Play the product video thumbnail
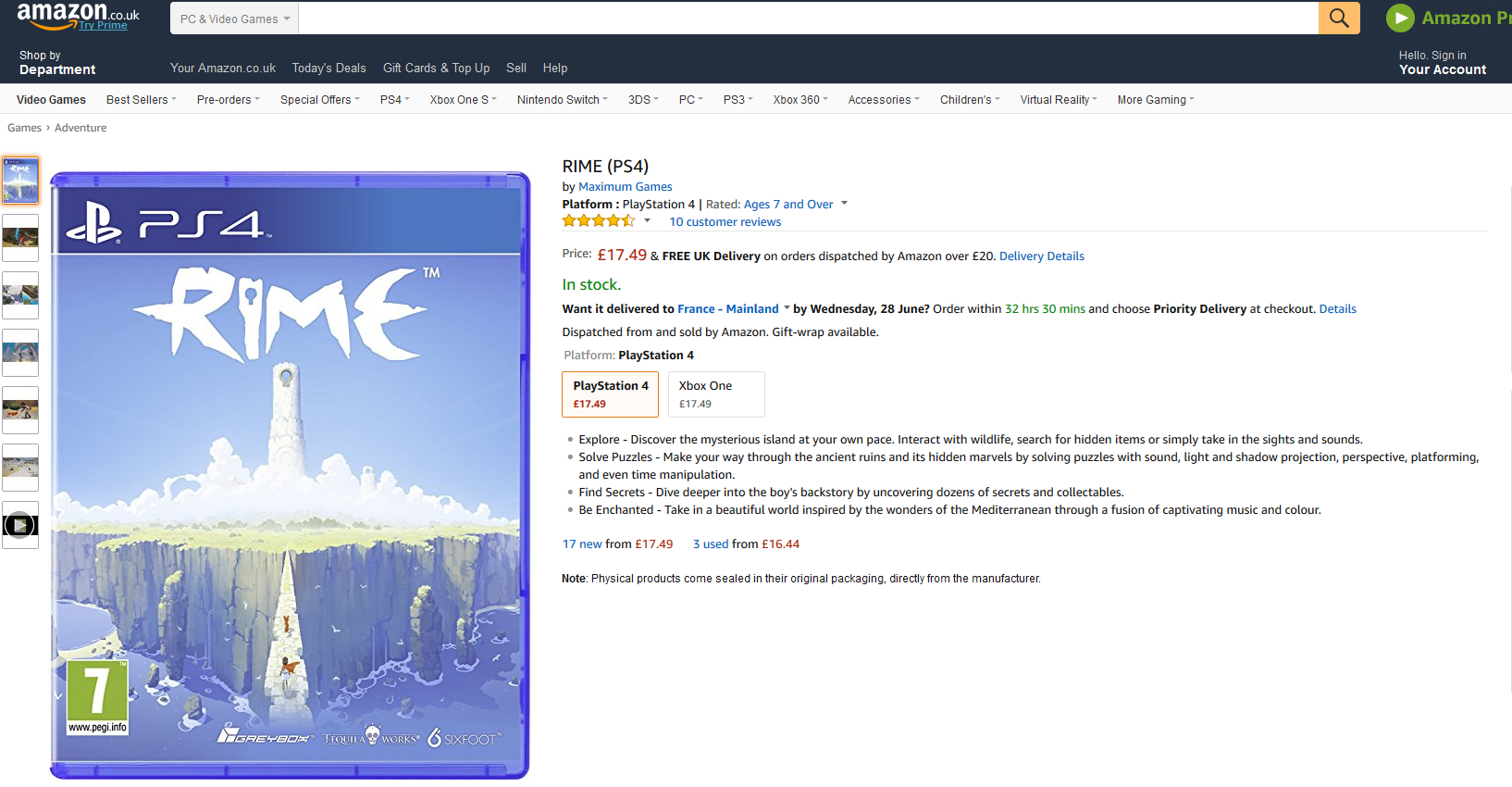The image size is (1512, 787). pyautogui.click(x=20, y=525)
